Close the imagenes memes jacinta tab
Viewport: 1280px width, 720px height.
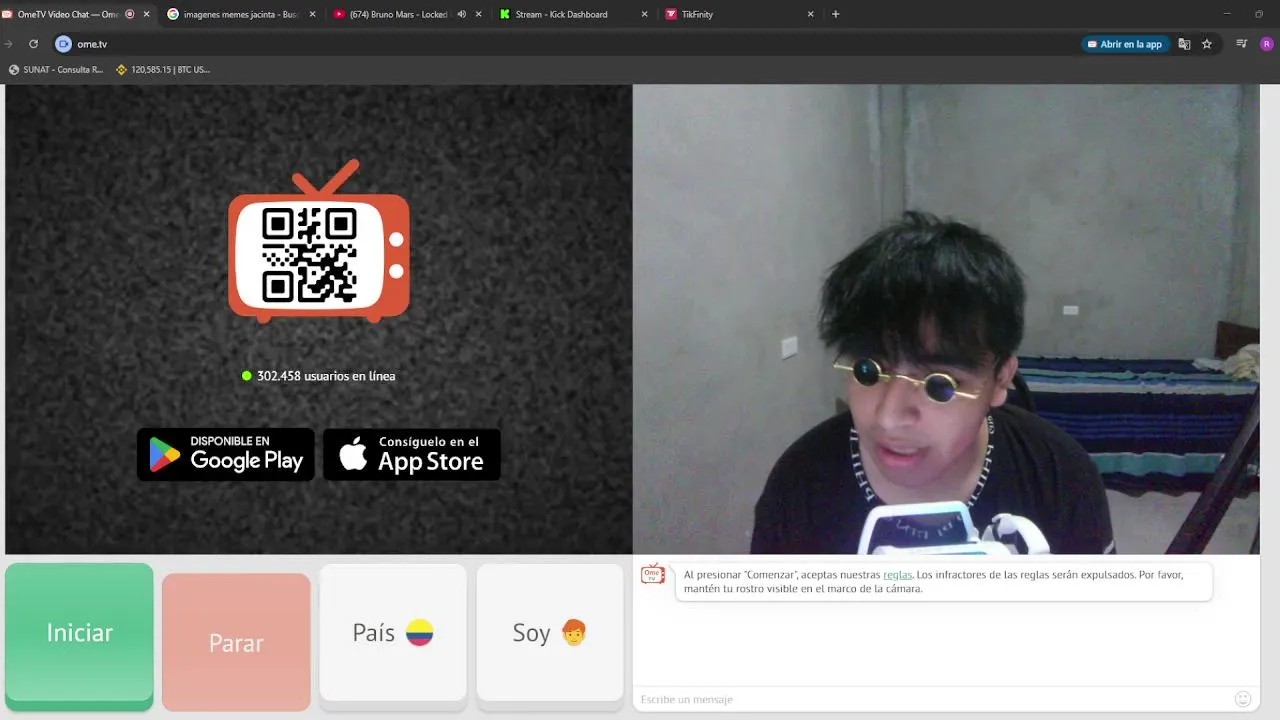click(x=313, y=14)
